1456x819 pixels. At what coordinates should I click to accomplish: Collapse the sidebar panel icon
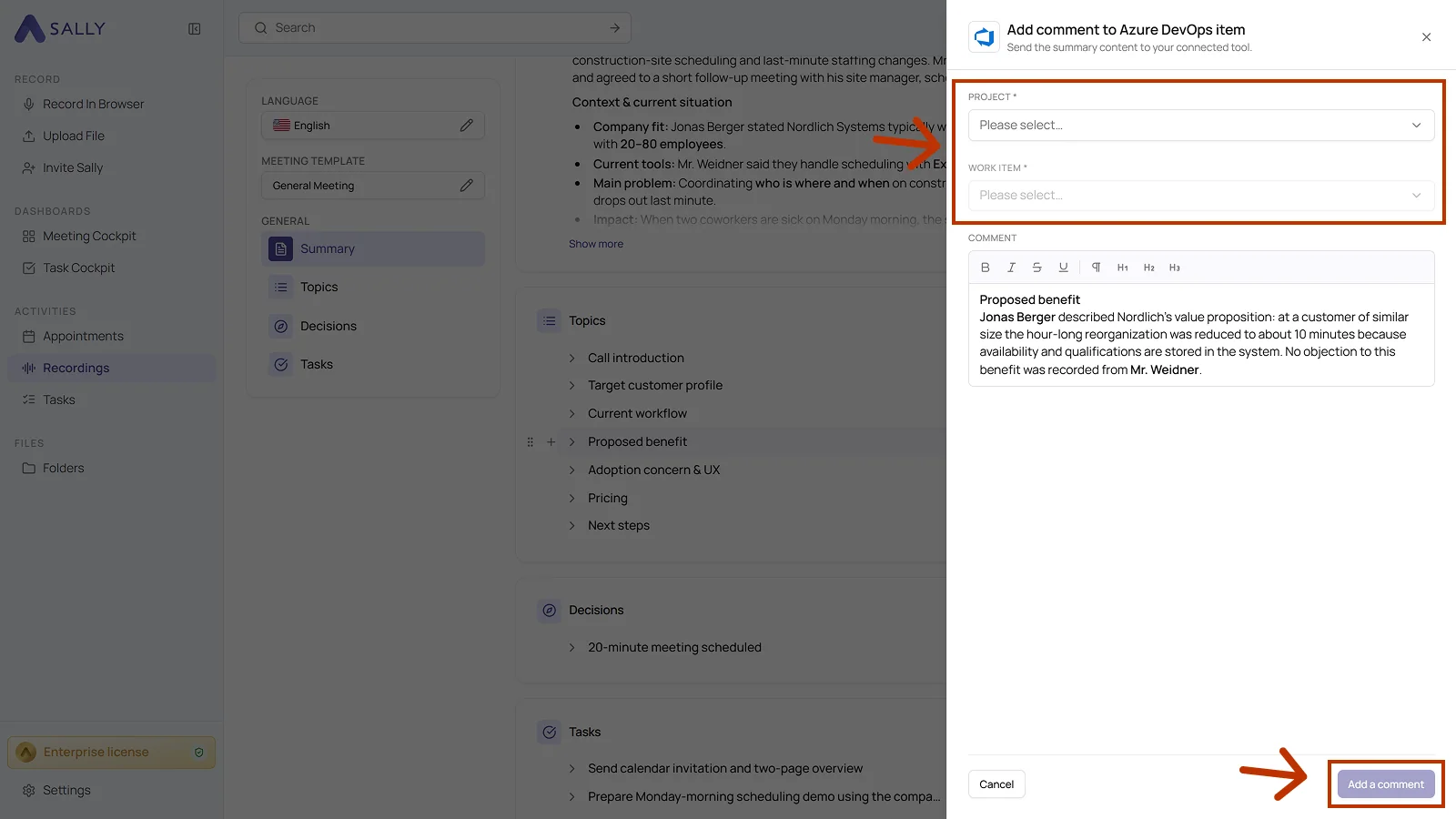click(195, 29)
